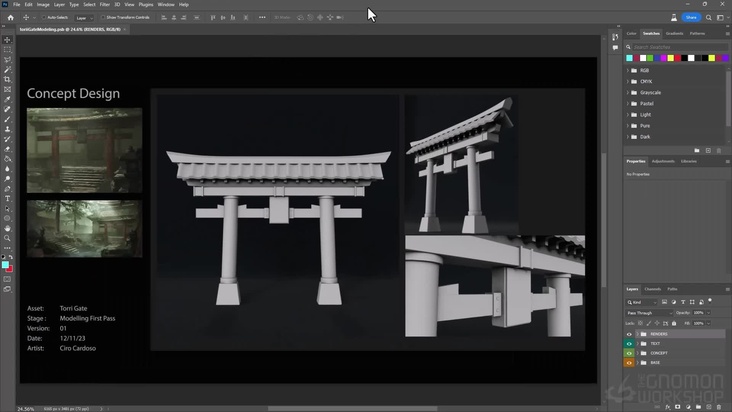Select the Spot Healing Brush tool
Screen dimensions: 732x412
[7, 109]
